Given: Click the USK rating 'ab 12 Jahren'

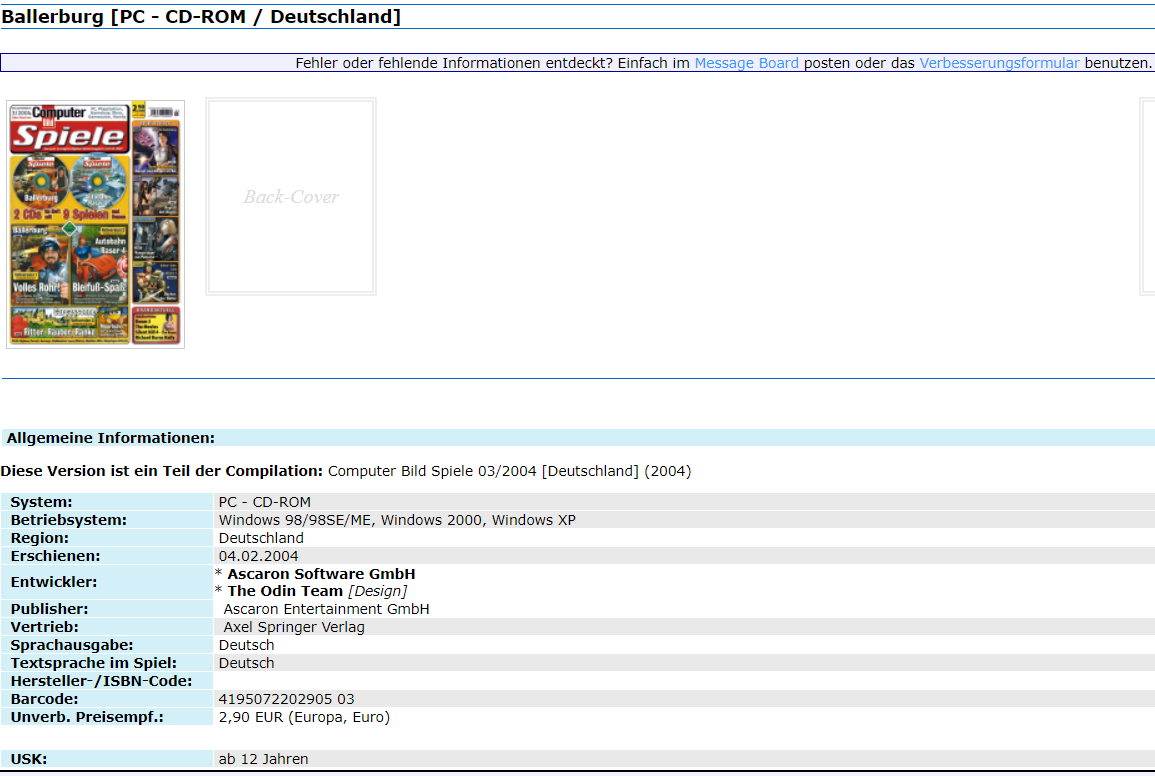Looking at the screenshot, I should (264, 758).
